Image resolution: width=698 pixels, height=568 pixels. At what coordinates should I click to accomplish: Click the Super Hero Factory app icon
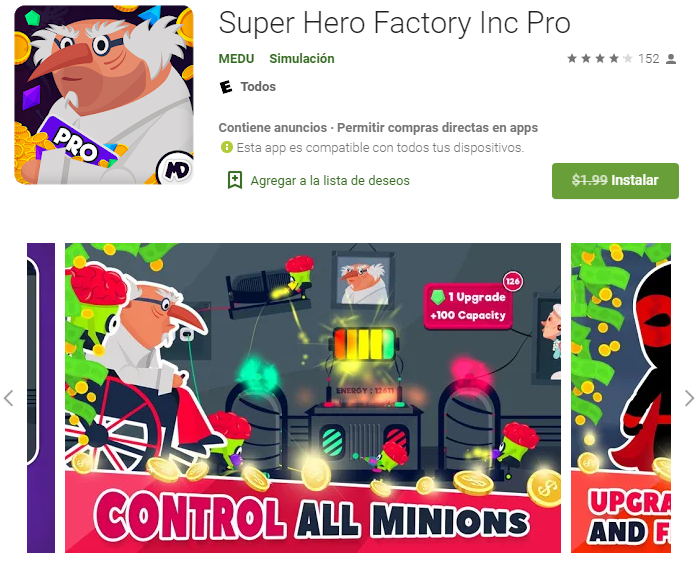[x=104, y=95]
